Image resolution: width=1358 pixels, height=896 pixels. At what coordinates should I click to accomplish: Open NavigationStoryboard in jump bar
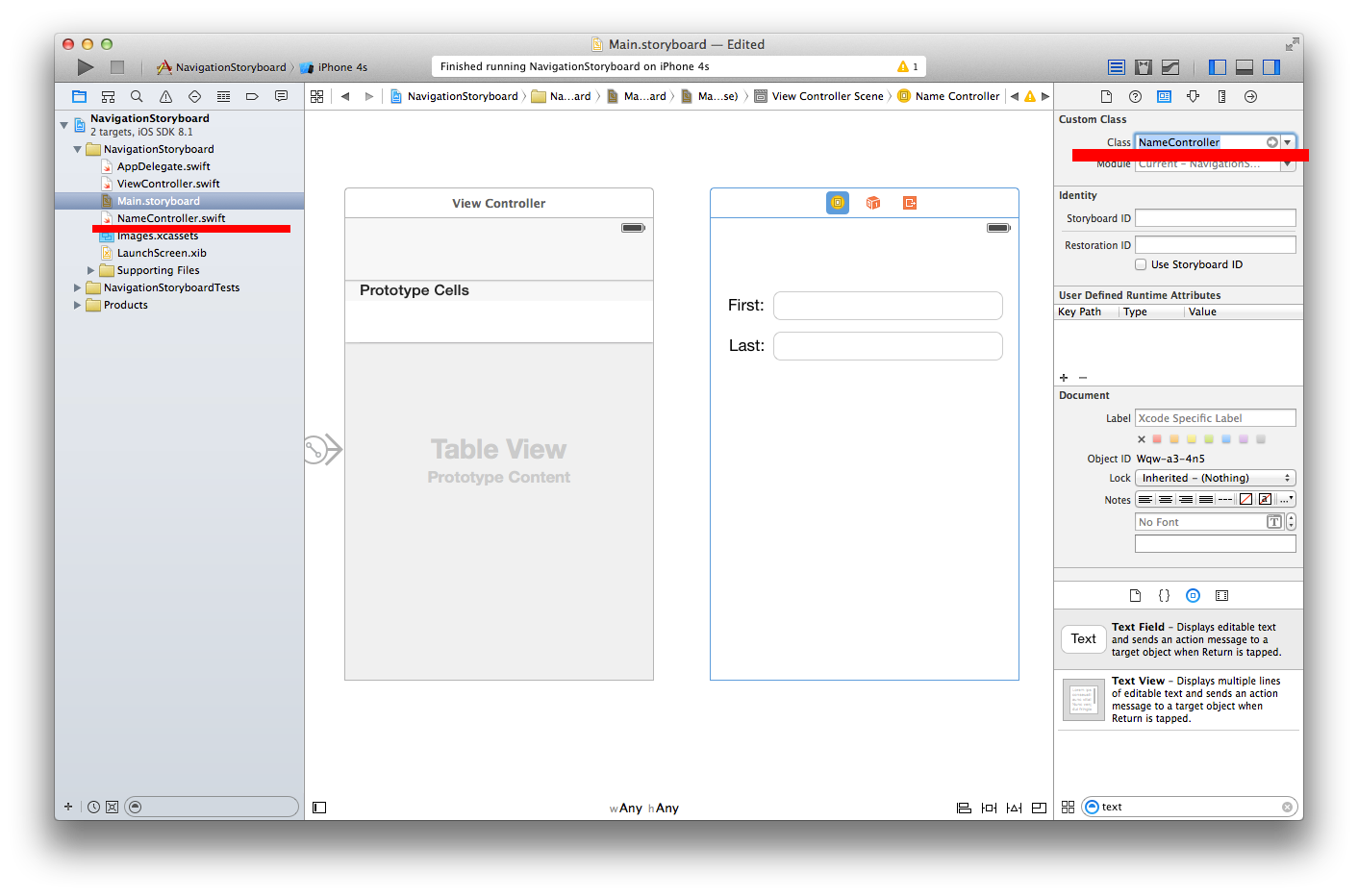(455, 96)
